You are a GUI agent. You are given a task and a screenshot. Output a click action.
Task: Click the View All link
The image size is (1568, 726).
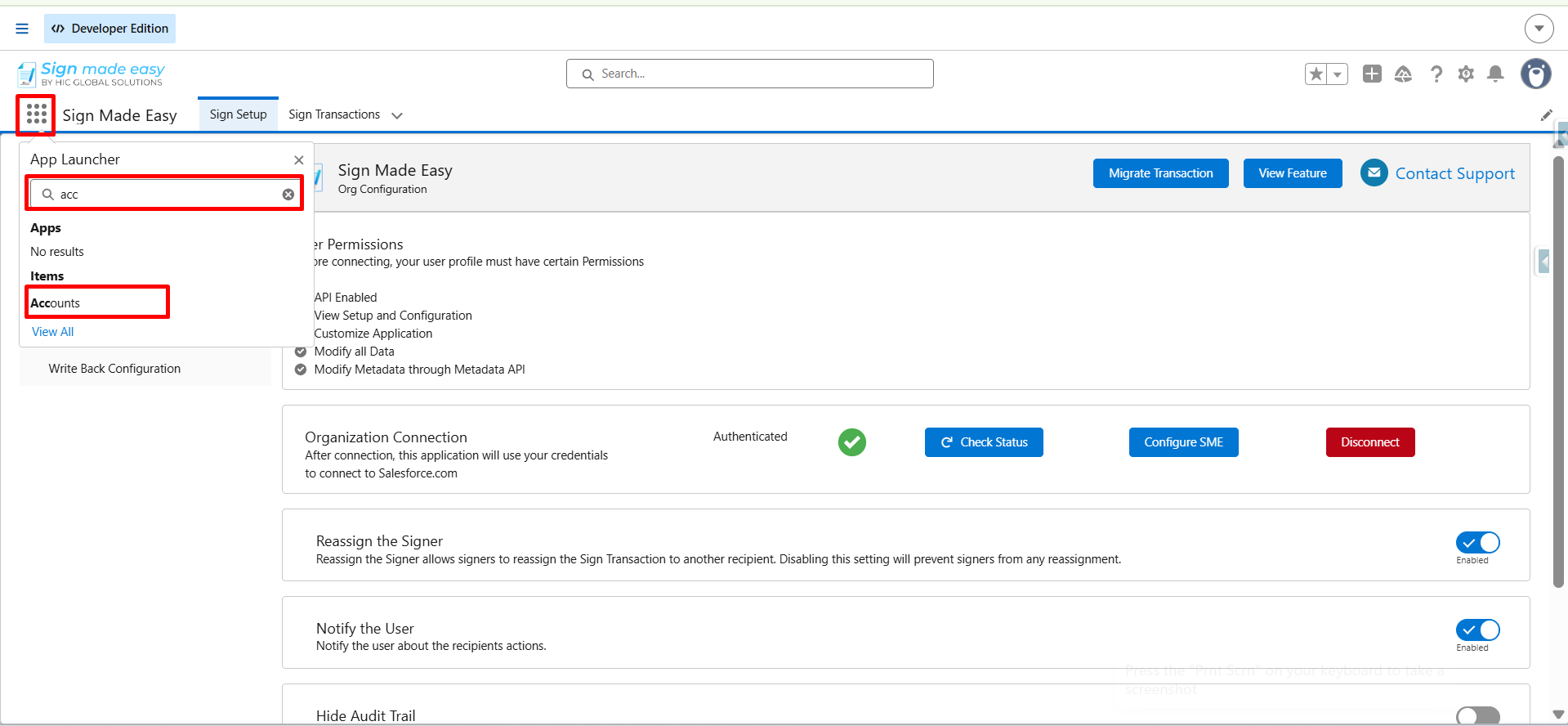53,332
